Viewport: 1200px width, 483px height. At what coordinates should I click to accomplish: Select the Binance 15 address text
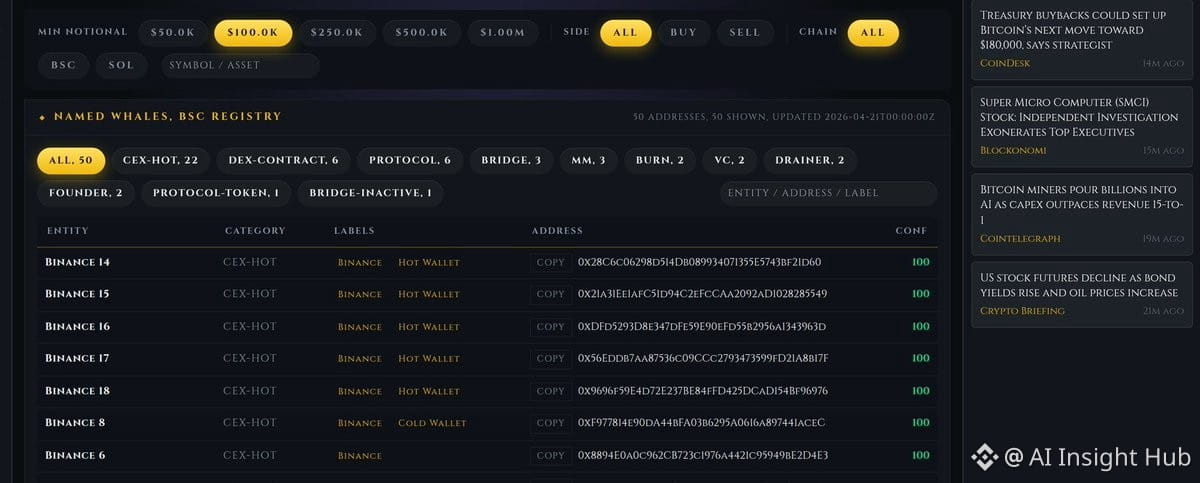pyautogui.click(x=702, y=294)
